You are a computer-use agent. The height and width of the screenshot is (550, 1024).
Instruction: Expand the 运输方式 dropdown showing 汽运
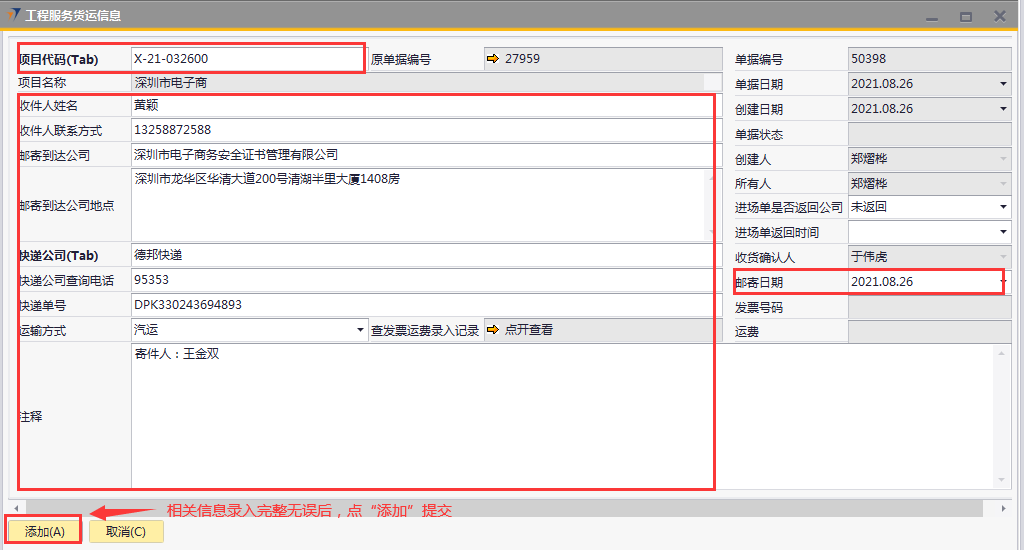360,330
